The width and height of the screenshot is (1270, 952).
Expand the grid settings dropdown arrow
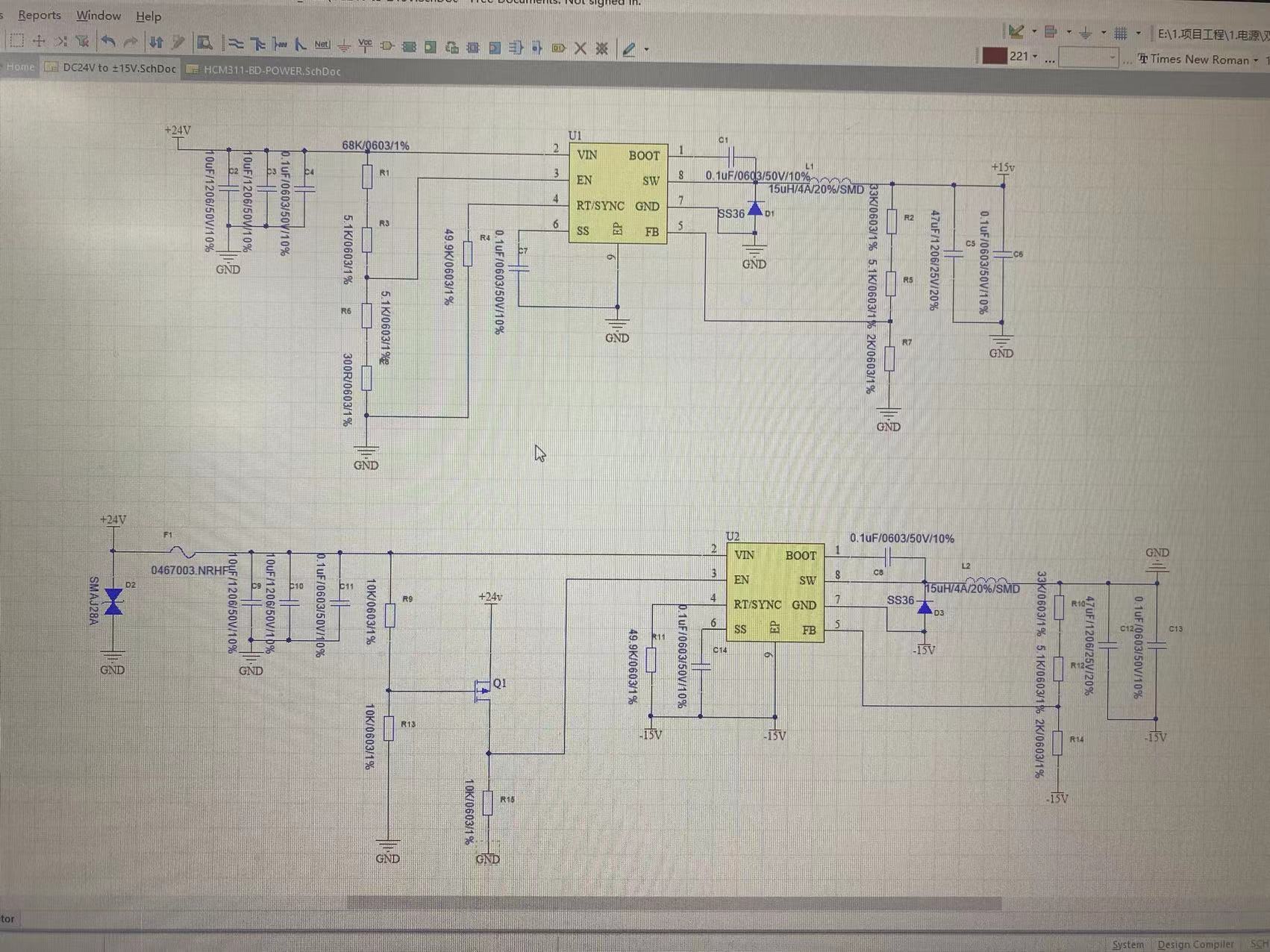tap(1138, 33)
